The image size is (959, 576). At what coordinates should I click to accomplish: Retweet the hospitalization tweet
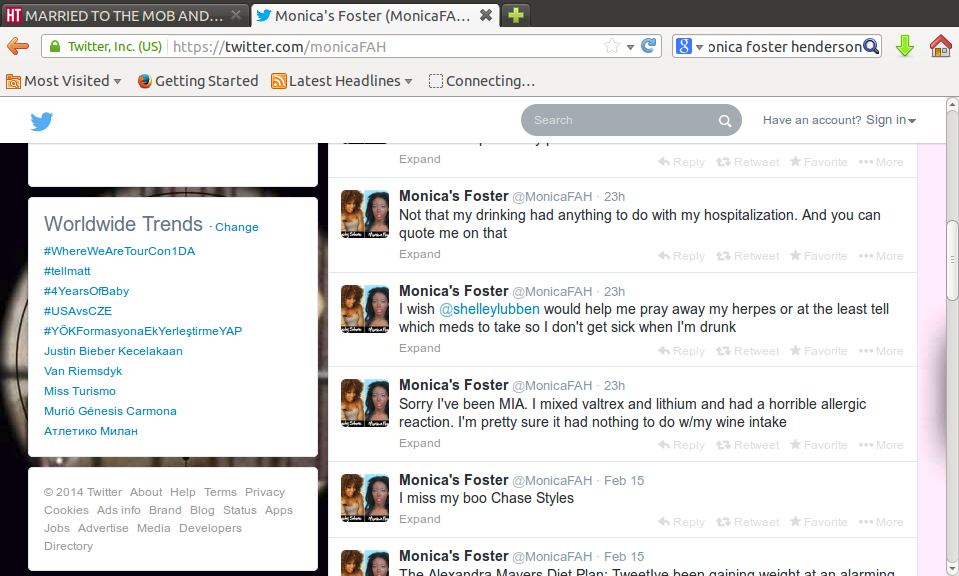point(747,256)
